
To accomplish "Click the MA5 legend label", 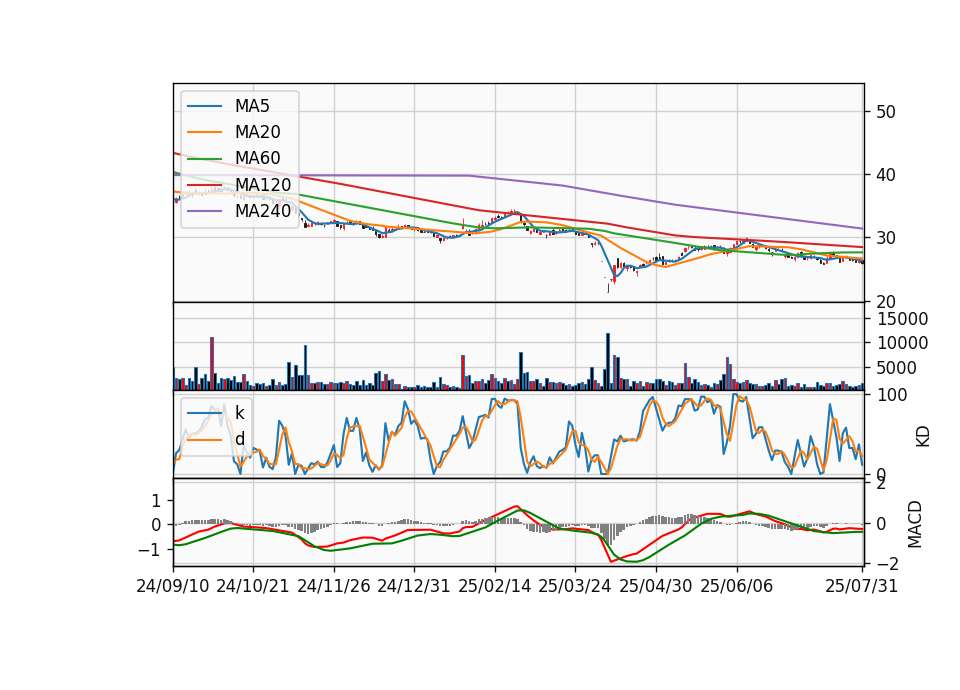I will click(x=252, y=106).
